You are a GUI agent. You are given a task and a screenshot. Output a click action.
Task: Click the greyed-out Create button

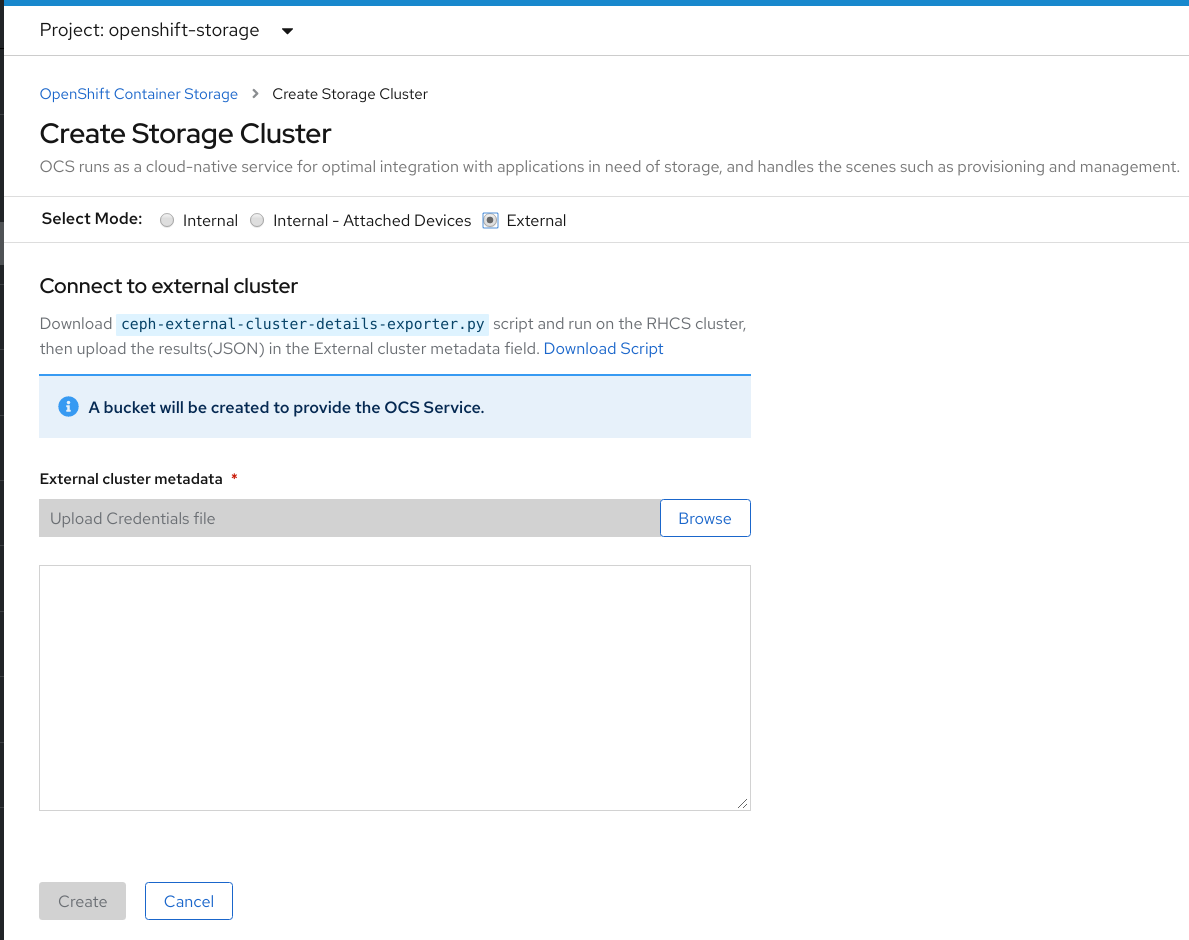[82, 901]
